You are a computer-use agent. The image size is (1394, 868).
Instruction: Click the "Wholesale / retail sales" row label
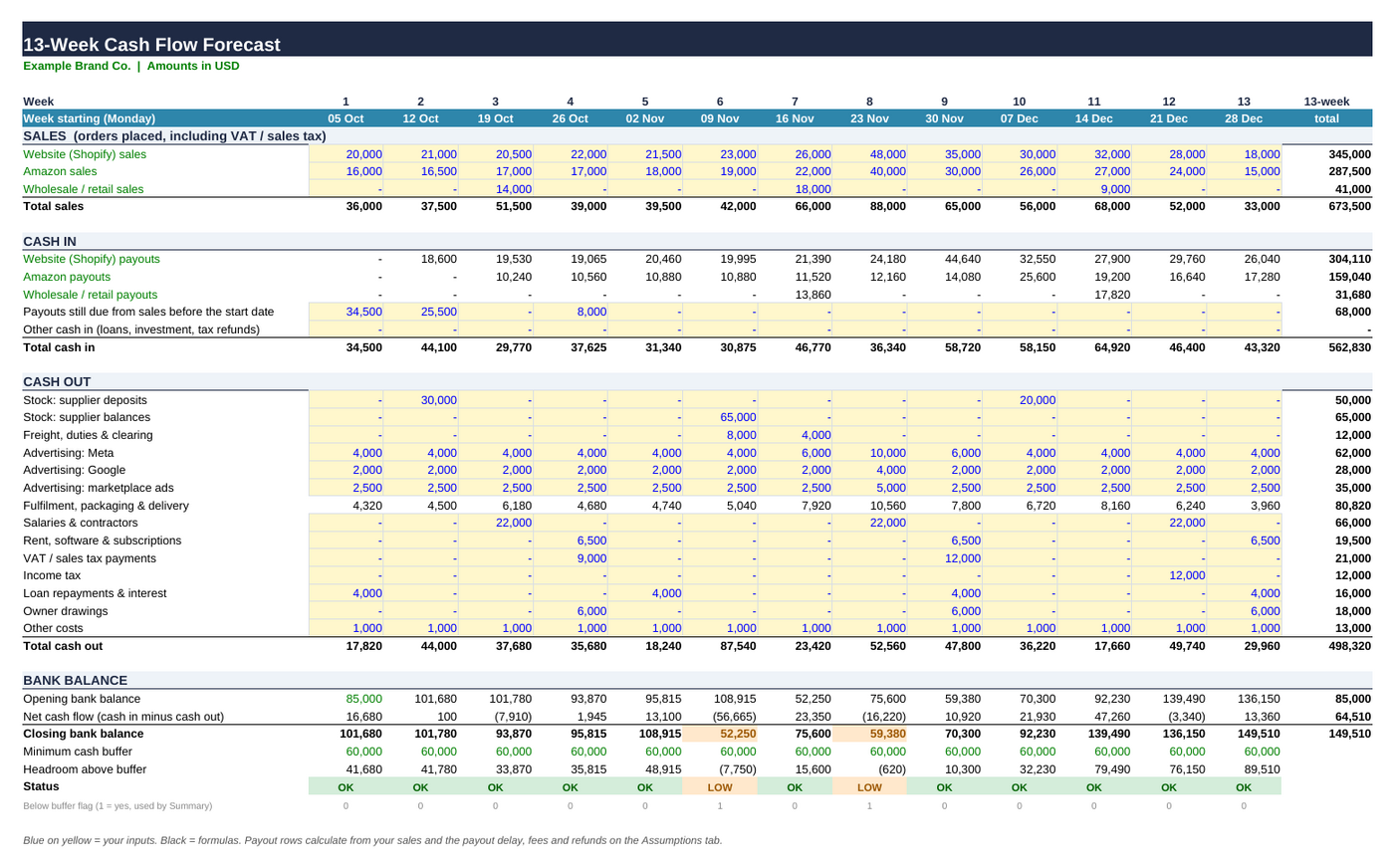(x=83, y=189)
